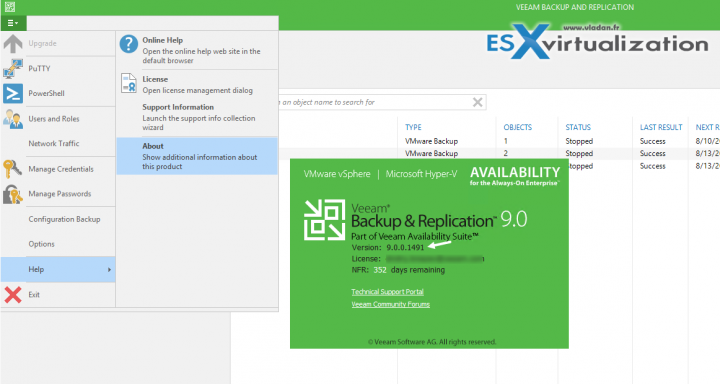Image resolution: width=720 pixels, height=384 pixels.
Task: Open Configuration Backup
Action: pyautogui.click(x=58, y=219)
